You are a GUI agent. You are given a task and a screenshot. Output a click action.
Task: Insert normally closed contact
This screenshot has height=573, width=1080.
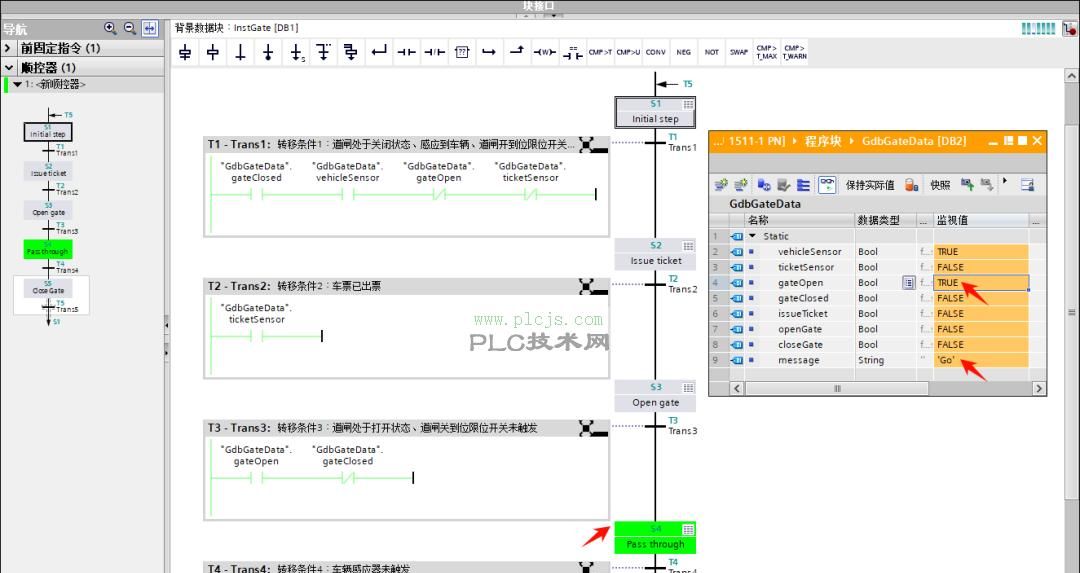click(x=435, y=52)
